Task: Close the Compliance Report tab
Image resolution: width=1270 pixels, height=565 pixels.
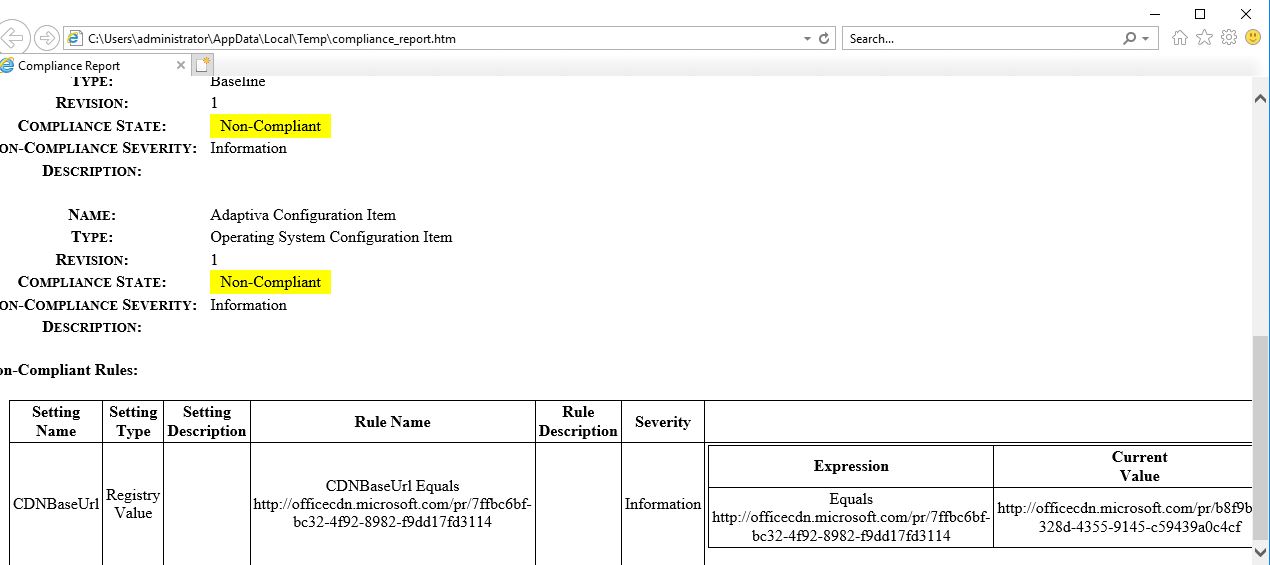Action: [181, 65]
